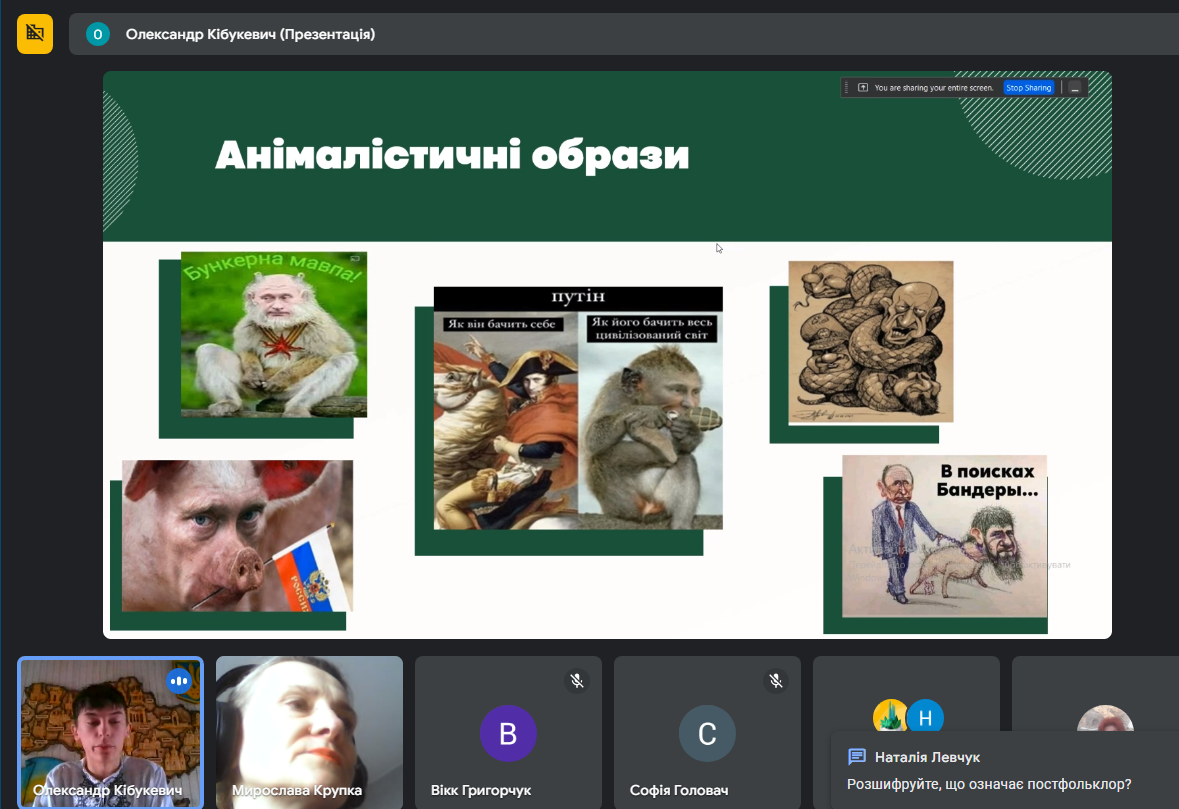Click muted mic icon on Вікк Григорчук tile
This screenshot has height=809, width=1179.
(x=576, y=681)
